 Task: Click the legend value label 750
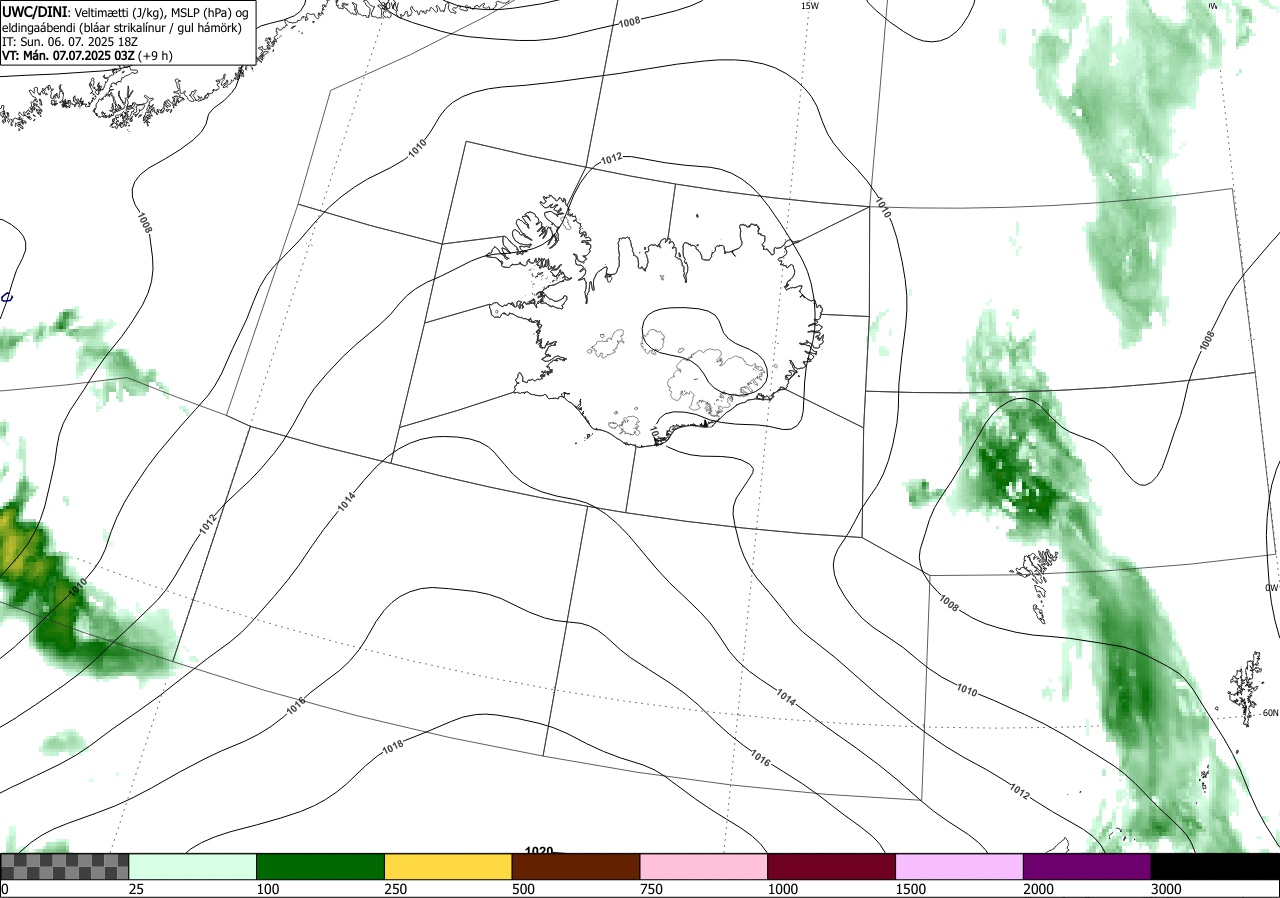pos(651,889)
